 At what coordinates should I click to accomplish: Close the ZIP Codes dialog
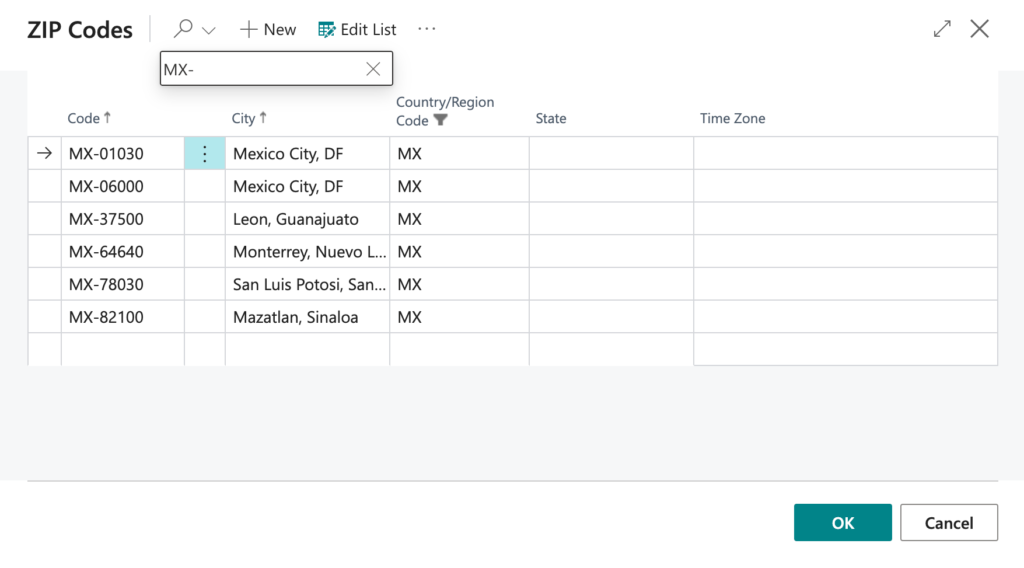[980, 29]
